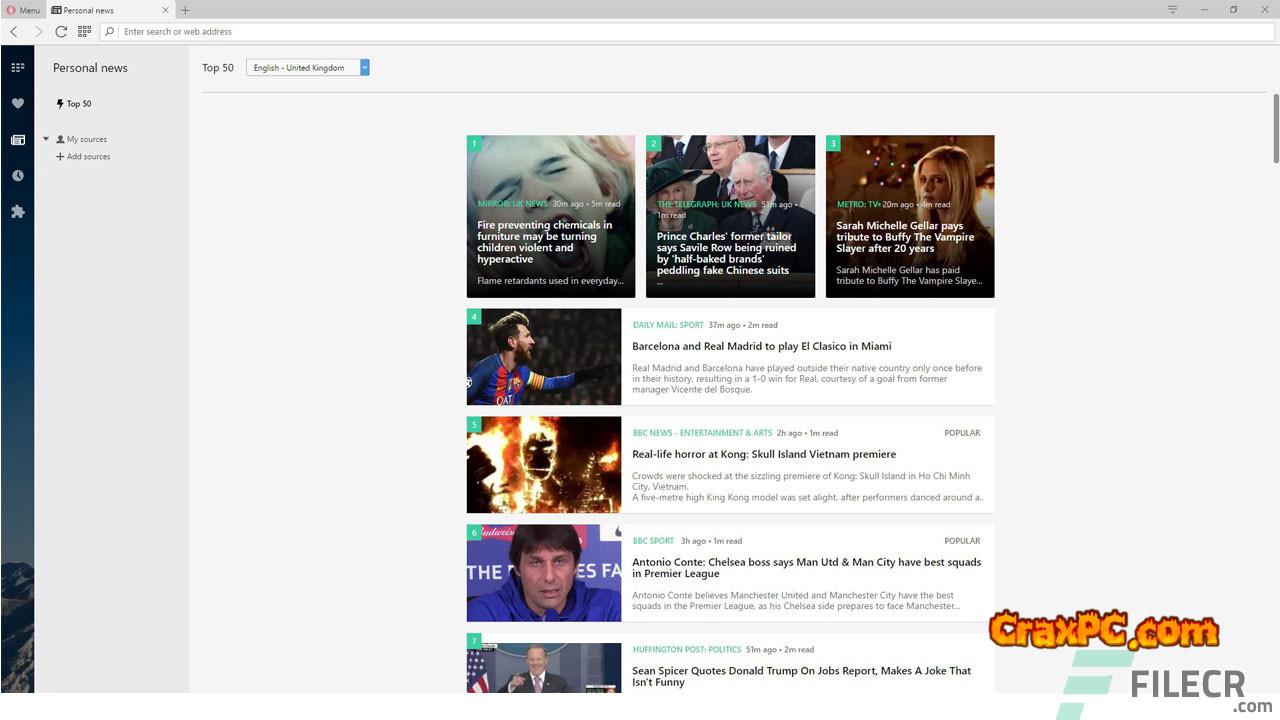Click Speed Dial grid icon in toolbar
1280x720 pixels.
point(85,32)
